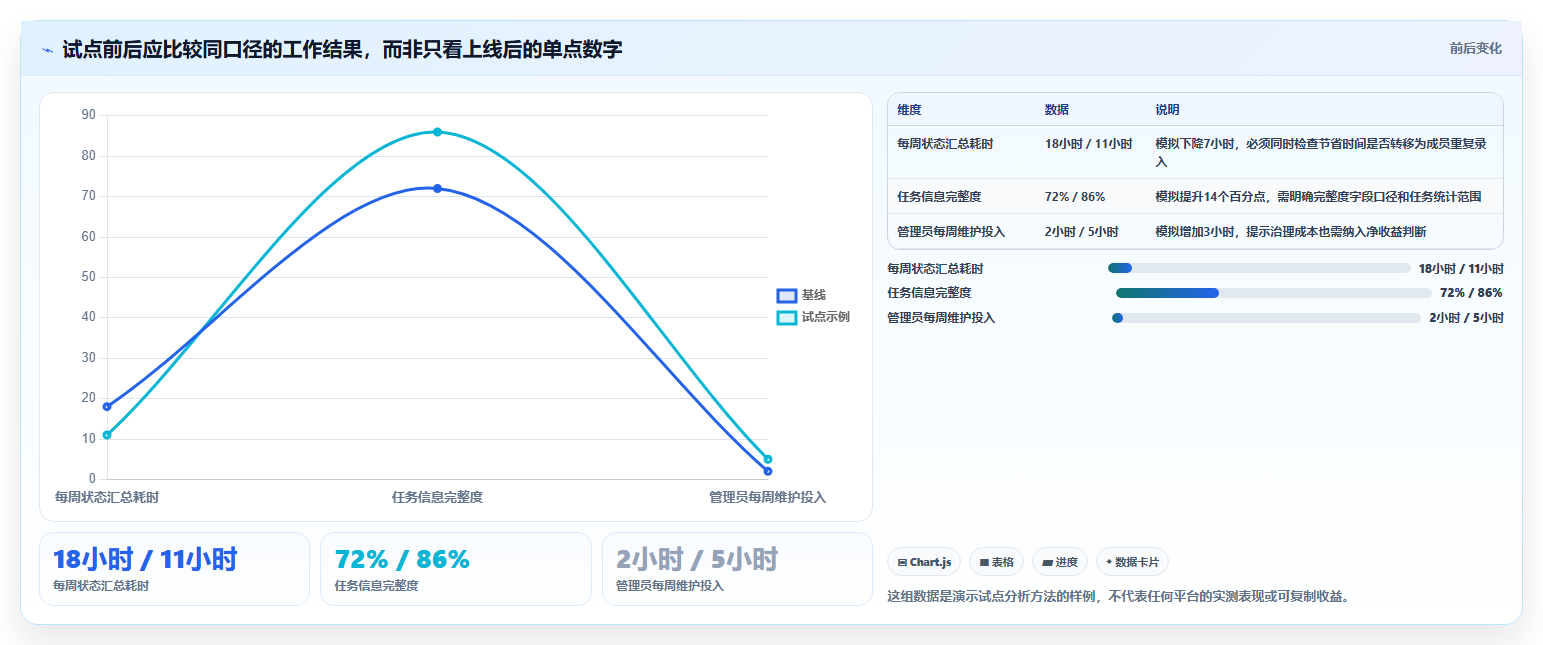1543x645 pixels.
Task: Open the 18小时 / 11小时 data card
Action: (x=174, y=569)
